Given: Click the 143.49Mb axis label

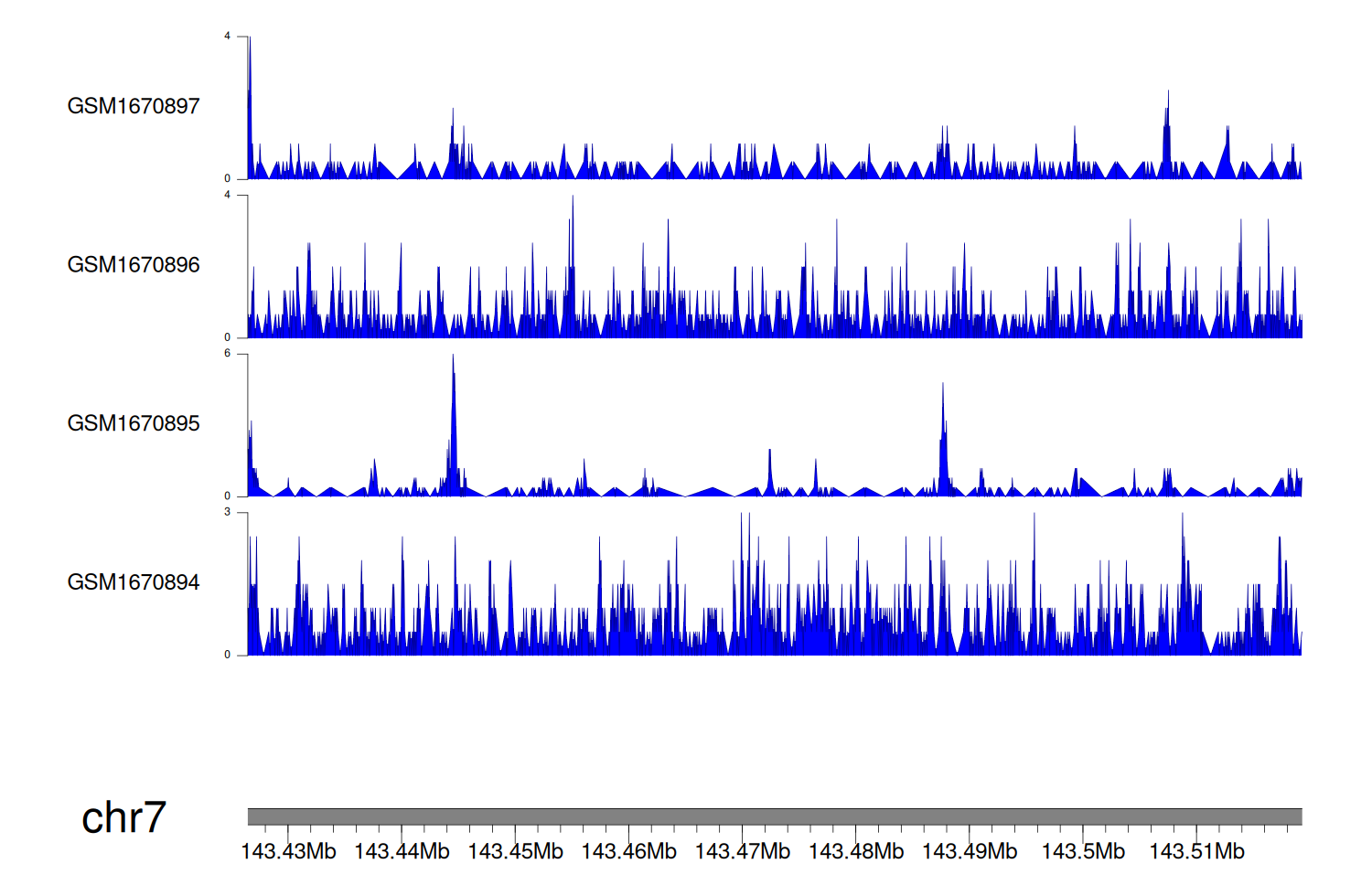Looking at the screenshot, I should (969, 852).
